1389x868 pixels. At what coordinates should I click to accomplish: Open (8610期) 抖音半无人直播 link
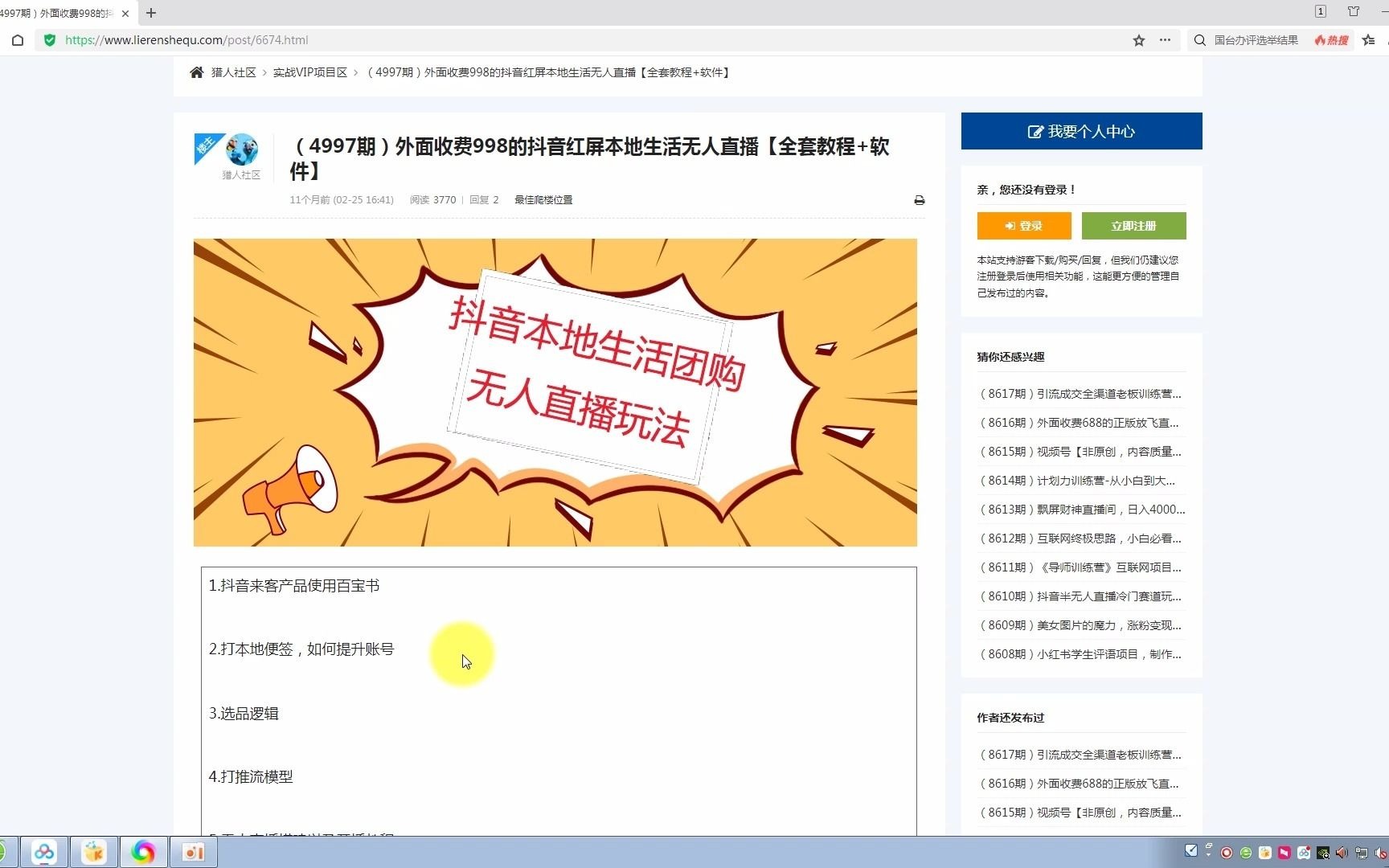pyautogui.click(x=1080, y=596)
